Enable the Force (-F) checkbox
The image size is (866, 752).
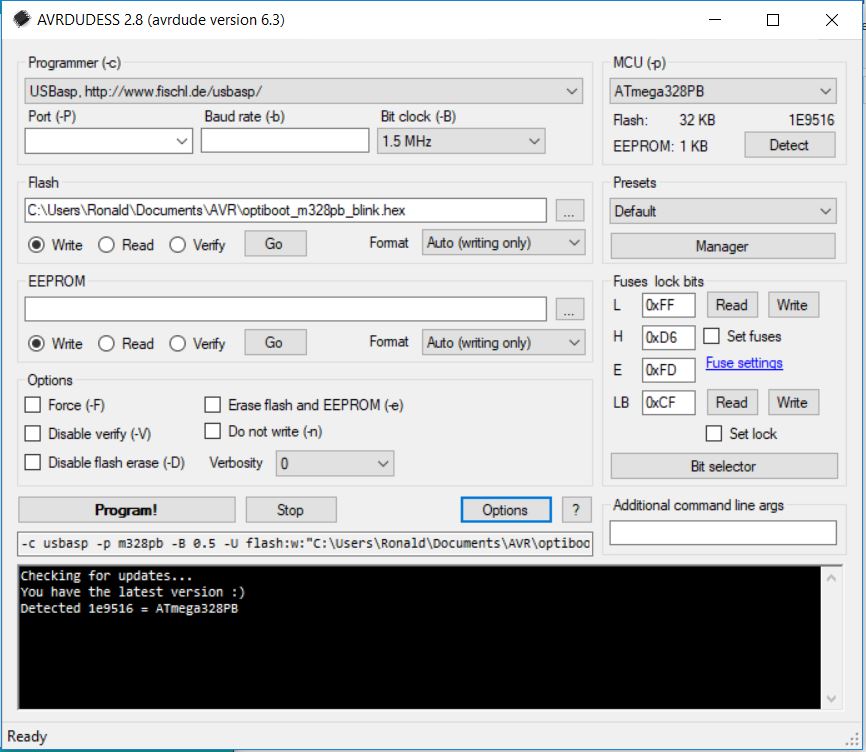point(33,405)
